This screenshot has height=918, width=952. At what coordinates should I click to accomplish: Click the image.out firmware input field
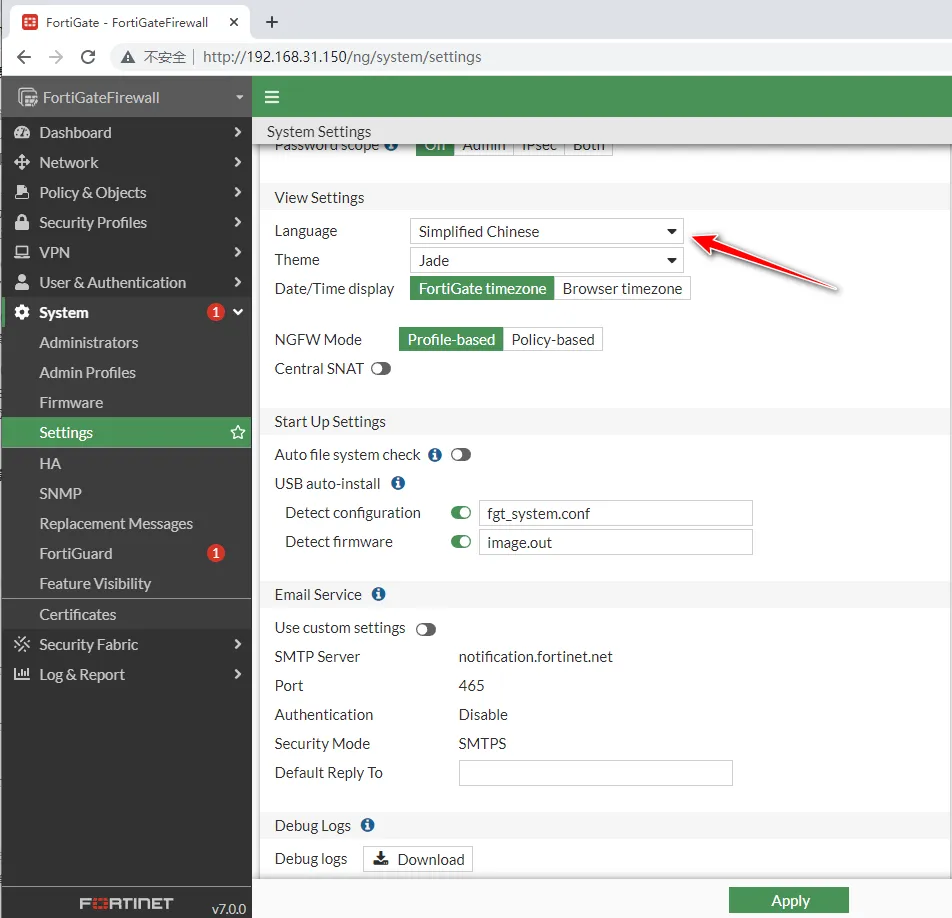[616, 542]
